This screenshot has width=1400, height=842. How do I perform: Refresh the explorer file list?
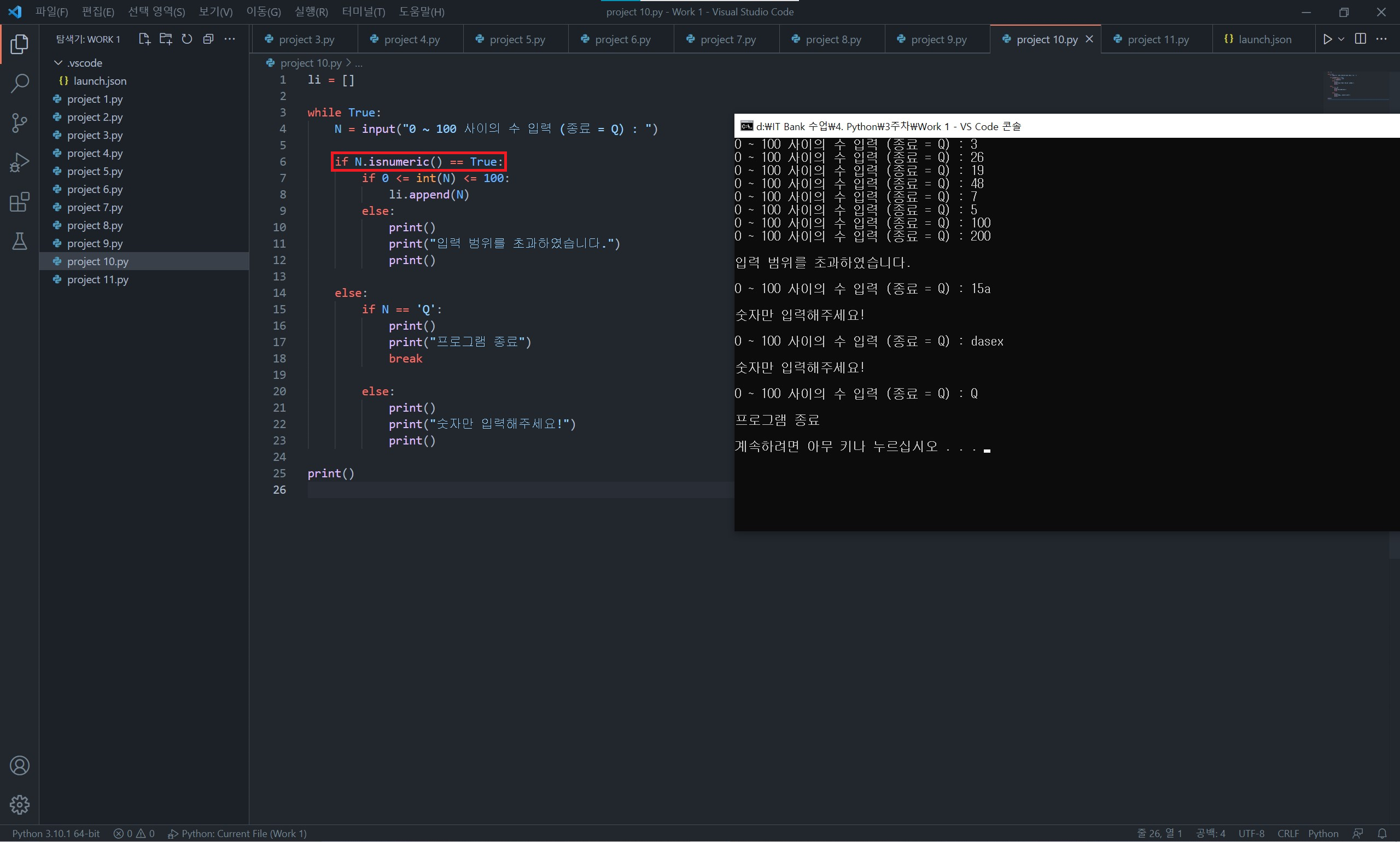tap(186, 39)
